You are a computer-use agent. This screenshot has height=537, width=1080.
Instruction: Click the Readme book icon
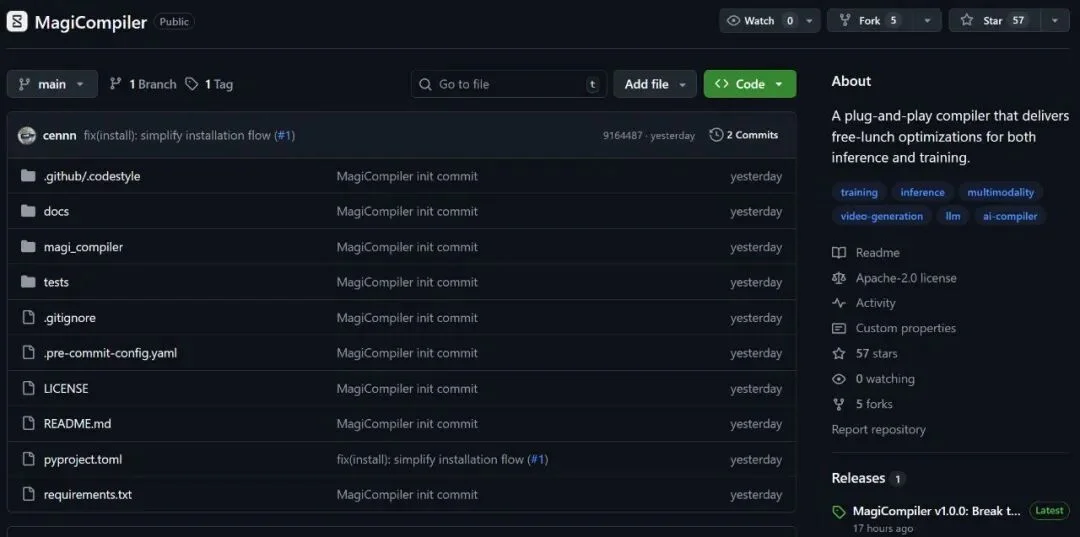[x=839, y=253]
